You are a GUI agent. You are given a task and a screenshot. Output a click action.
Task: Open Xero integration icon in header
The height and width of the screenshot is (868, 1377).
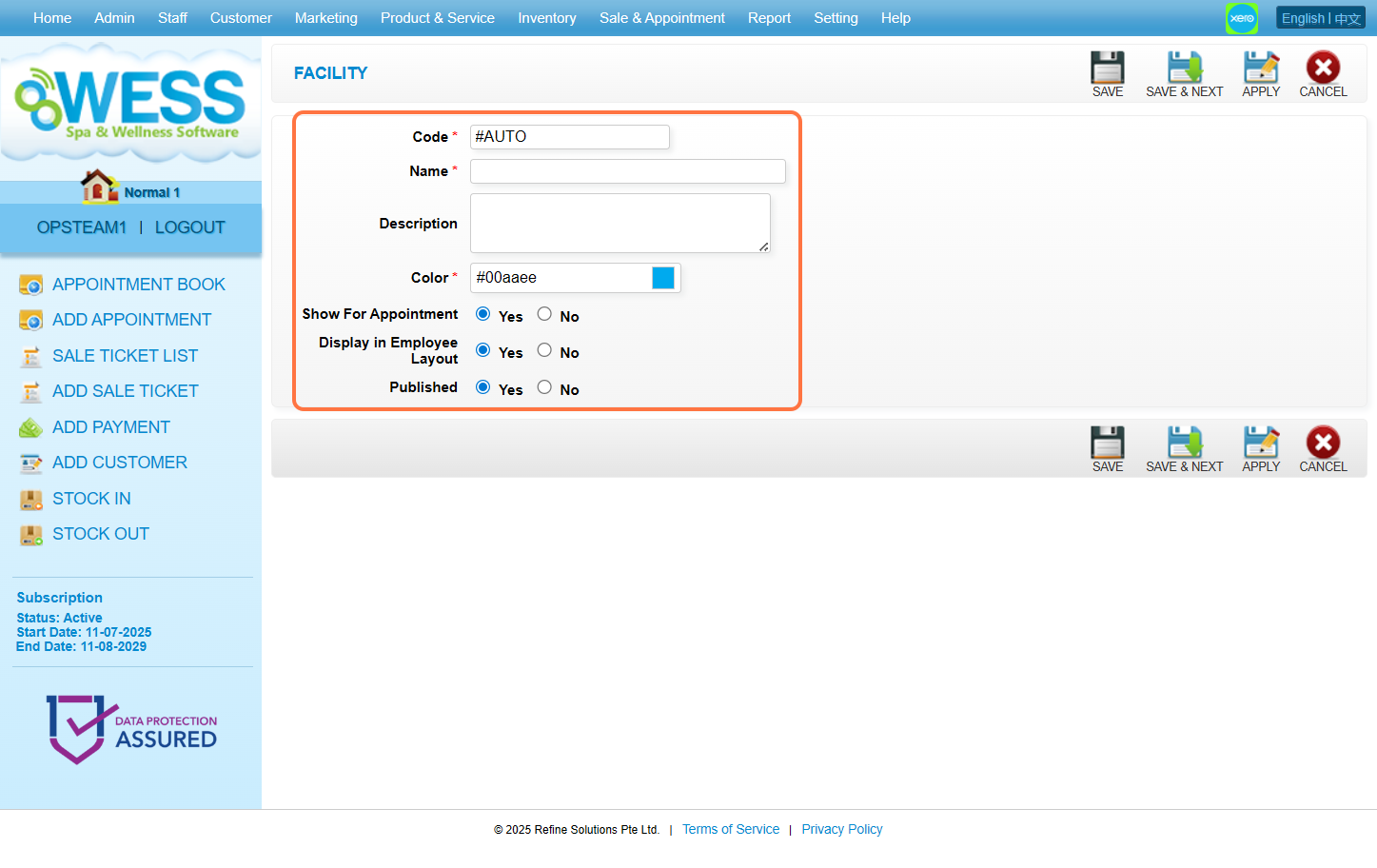coord(1241,18)
